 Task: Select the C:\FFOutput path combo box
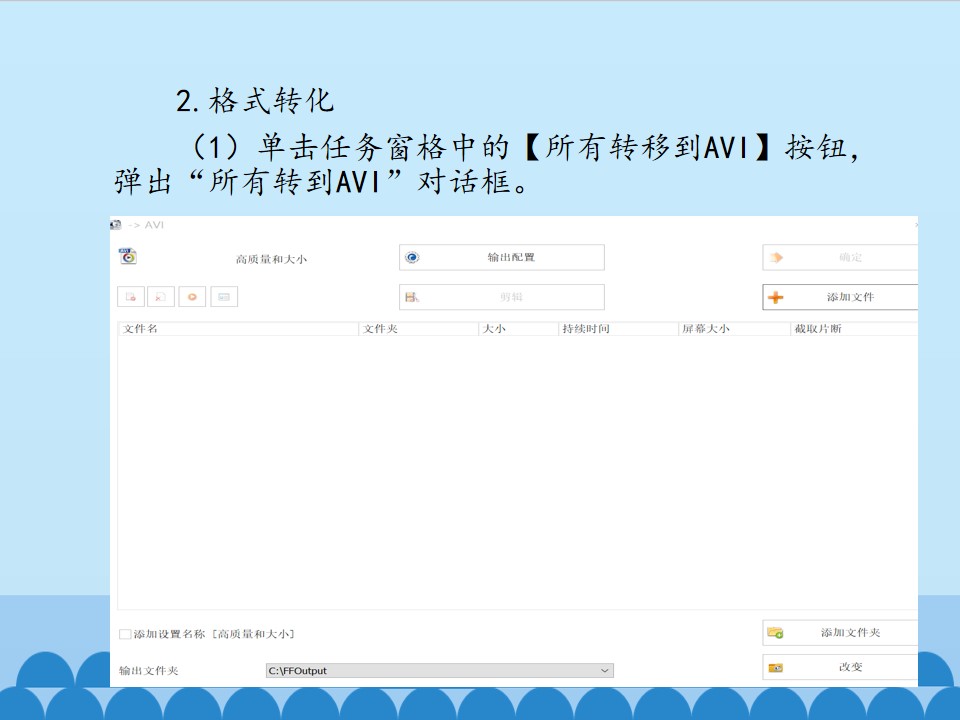(440, 670)
